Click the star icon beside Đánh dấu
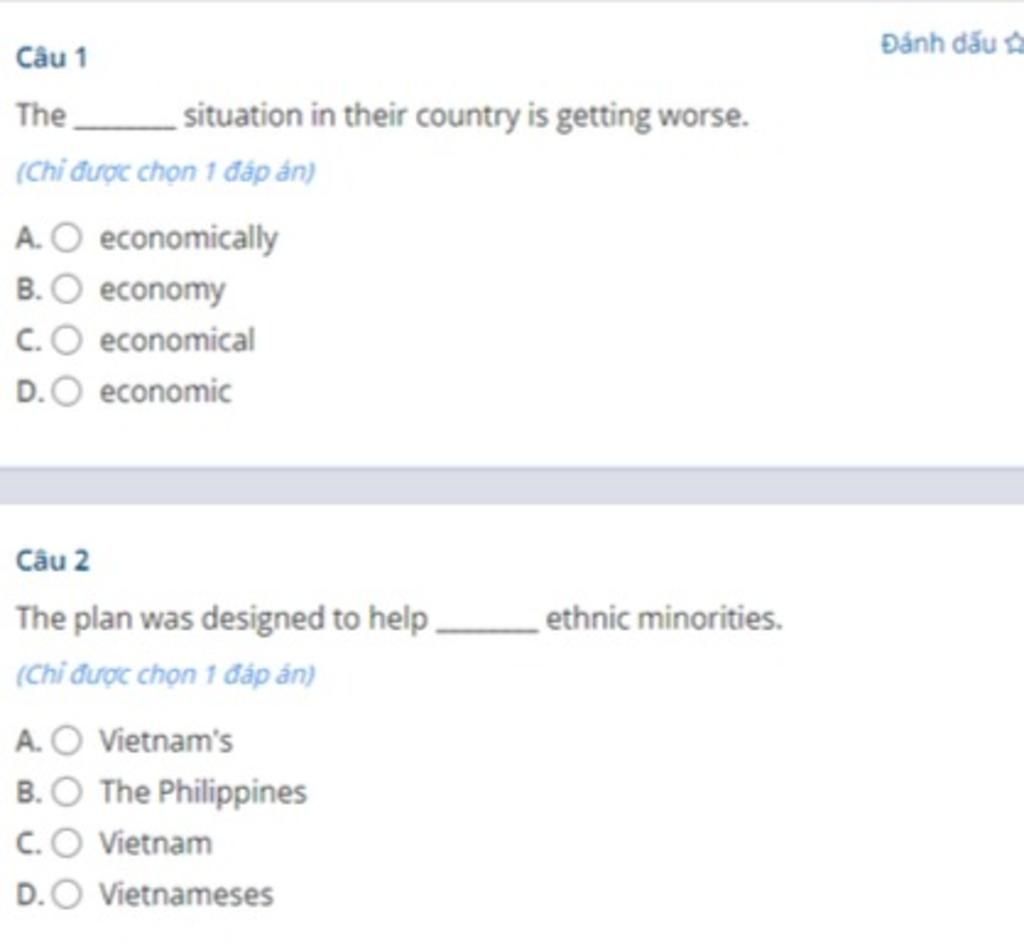 1014,44
